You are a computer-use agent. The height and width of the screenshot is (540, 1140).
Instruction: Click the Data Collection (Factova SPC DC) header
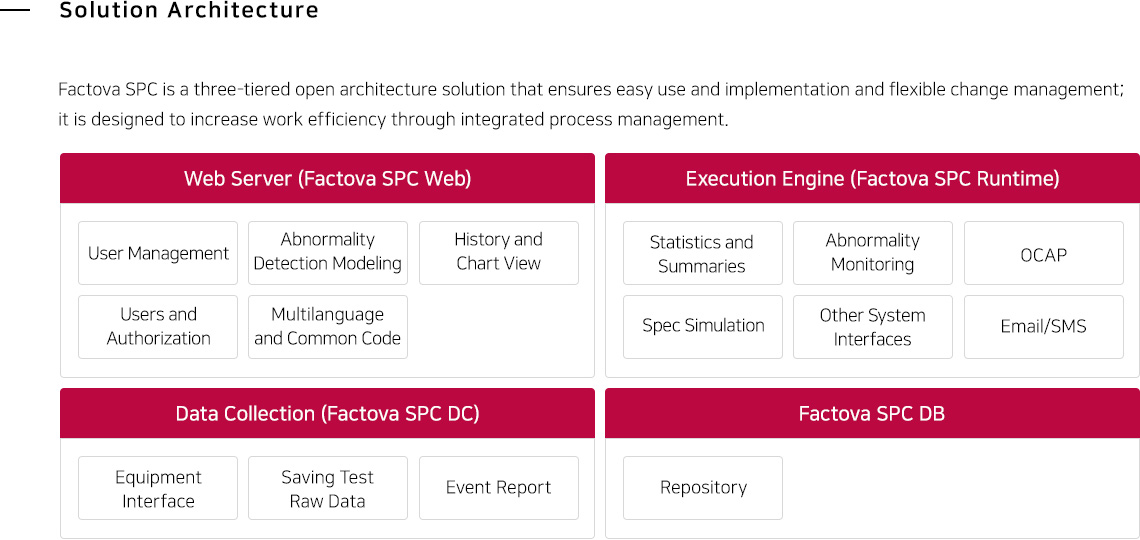coord(327,414)
